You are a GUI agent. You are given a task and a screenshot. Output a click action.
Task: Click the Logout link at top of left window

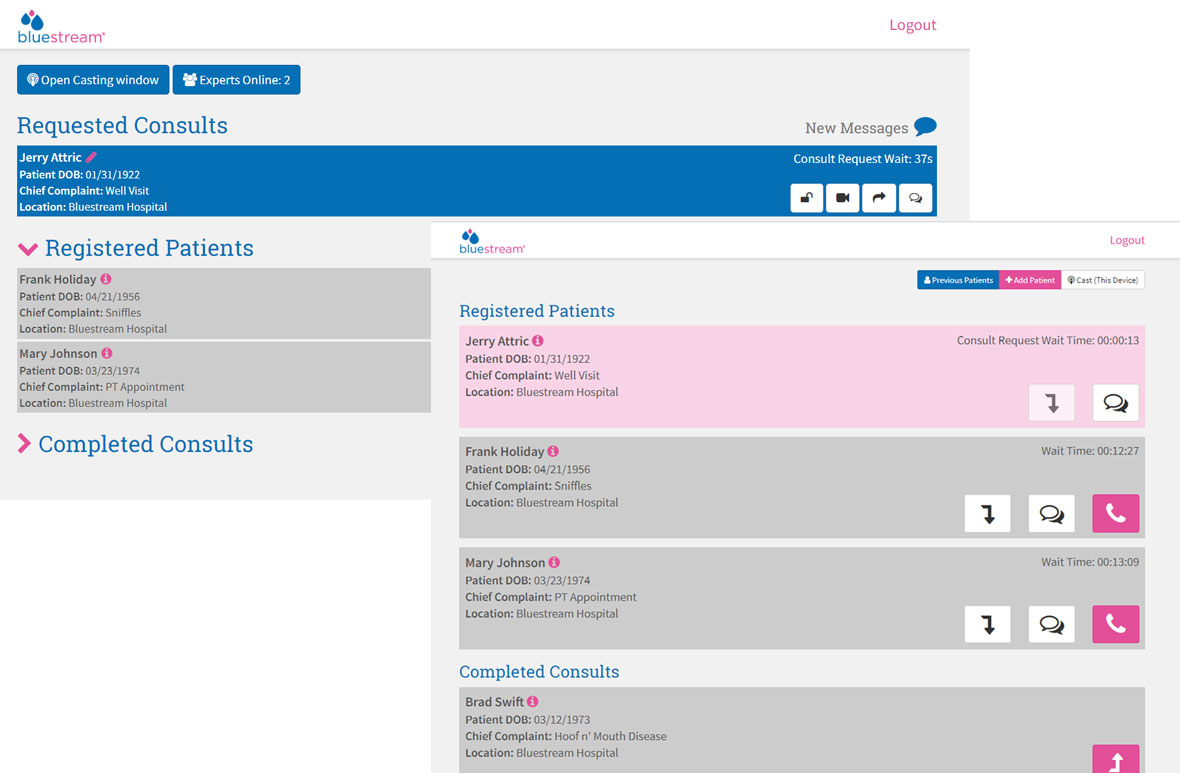click(912, 25)
